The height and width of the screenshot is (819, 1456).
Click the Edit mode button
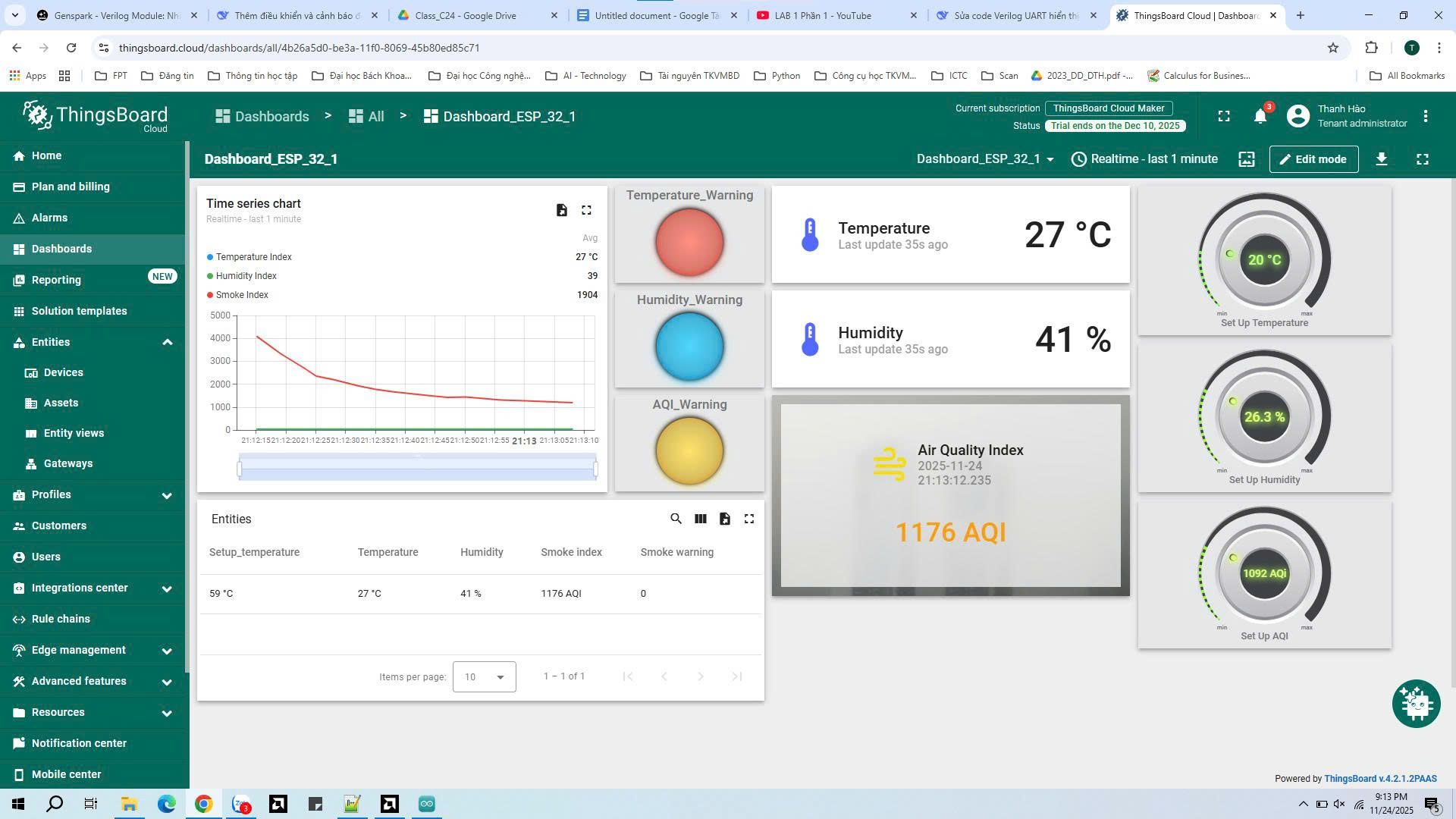click(x=1313, y=159)
